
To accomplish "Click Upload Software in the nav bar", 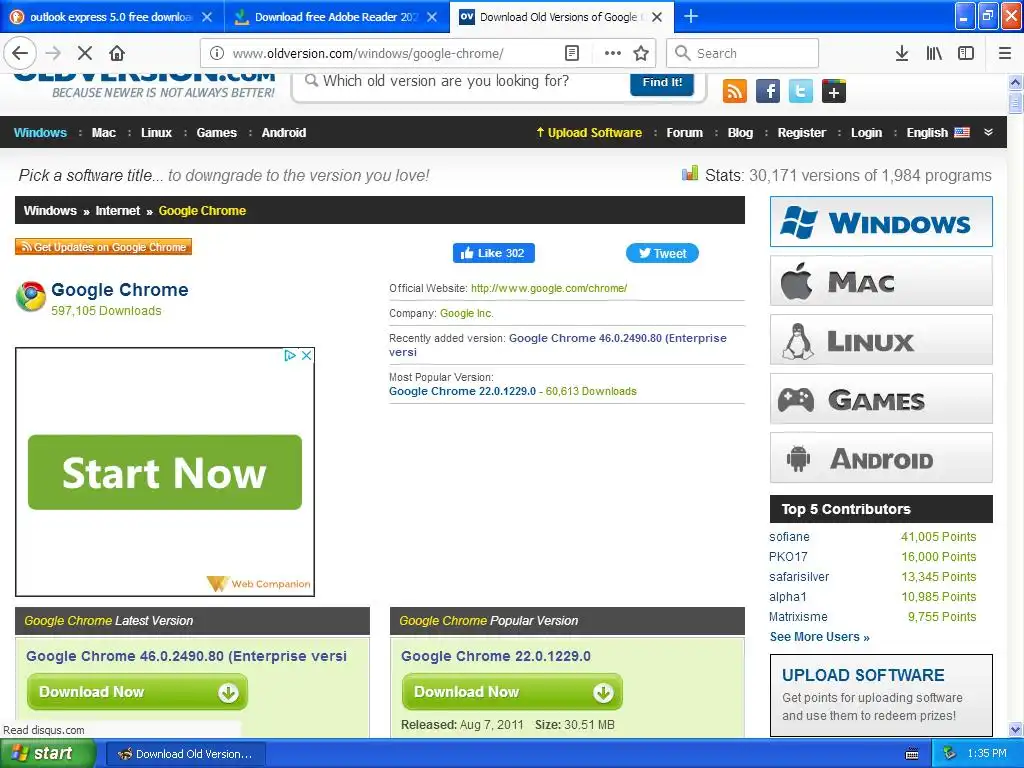I will pos(589,133).
